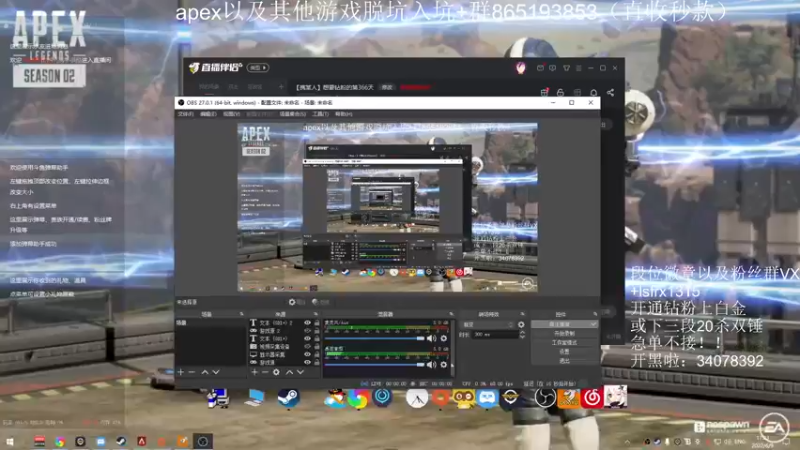Screen dimensions: 800x450
Task: Open Steam icon in the dock
Action: point(288,398)
